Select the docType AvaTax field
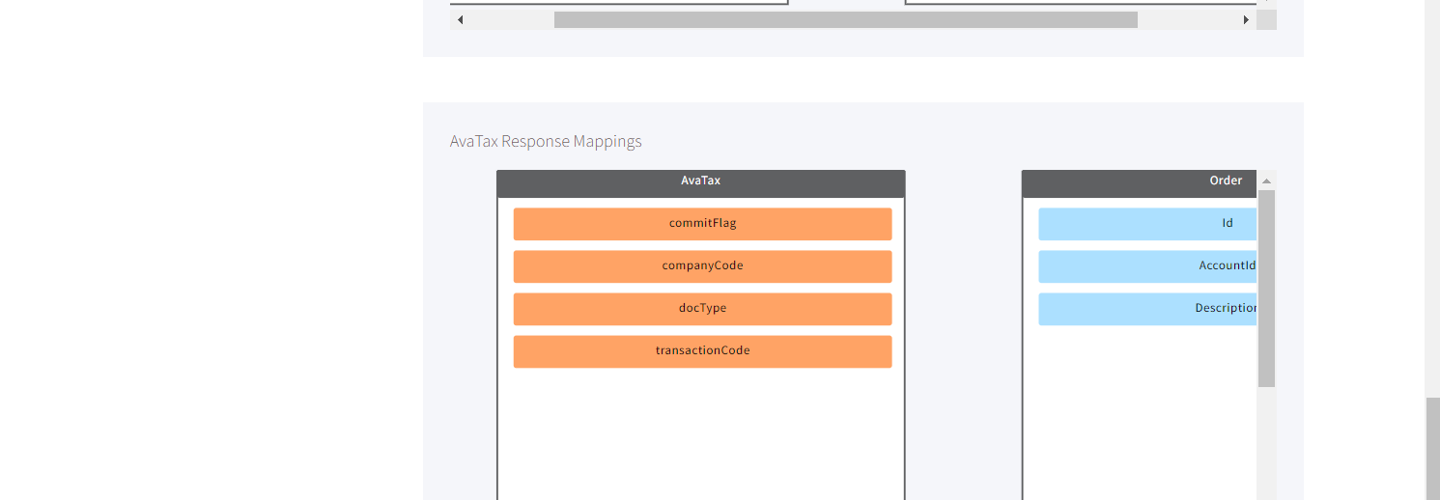The height and width of the screenshot is (500, 1440). 702,308
